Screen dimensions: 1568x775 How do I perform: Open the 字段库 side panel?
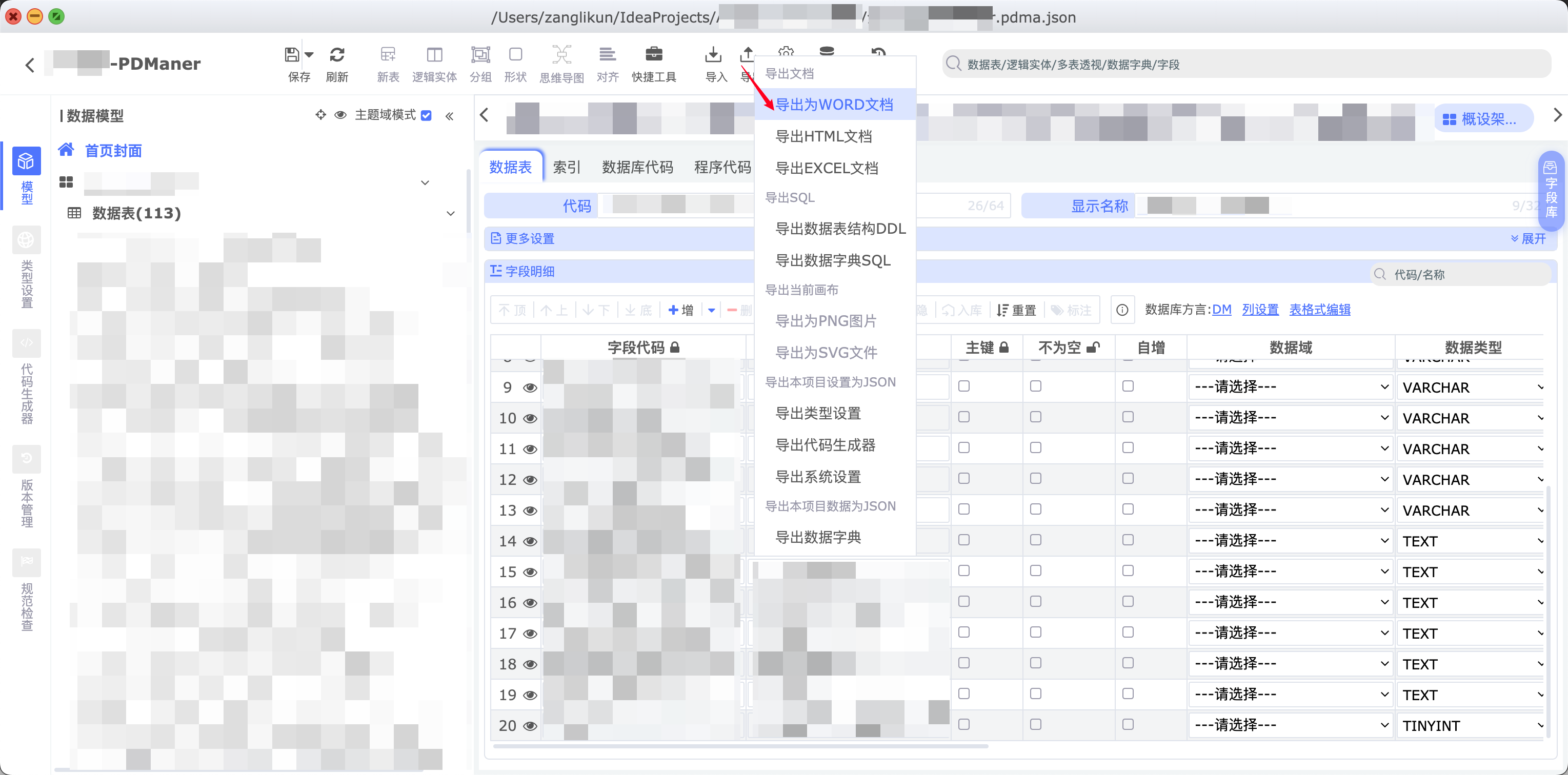pyautogui.click(x=1551, y=190)
